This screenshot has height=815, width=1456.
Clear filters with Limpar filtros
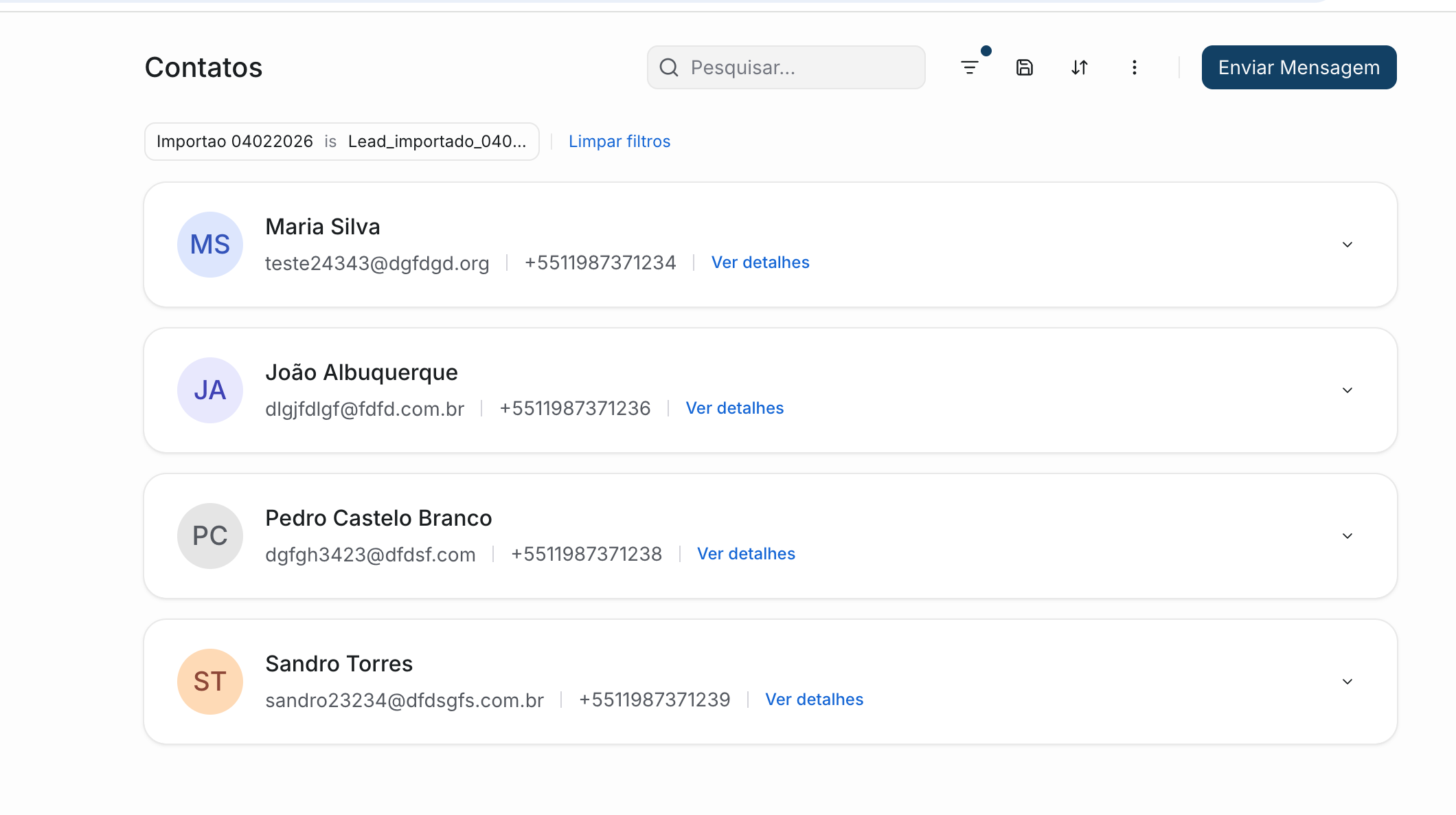(x=619, y=141)
